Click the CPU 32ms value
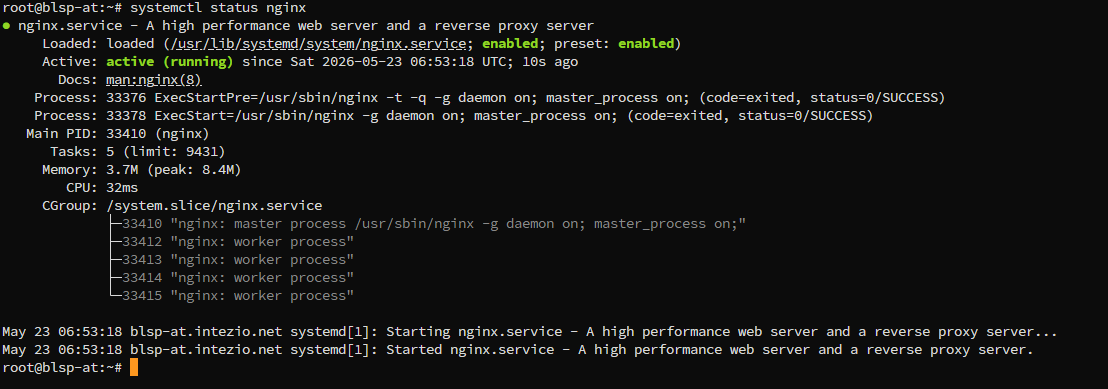1108x389 pixels. tap(122, 187)
